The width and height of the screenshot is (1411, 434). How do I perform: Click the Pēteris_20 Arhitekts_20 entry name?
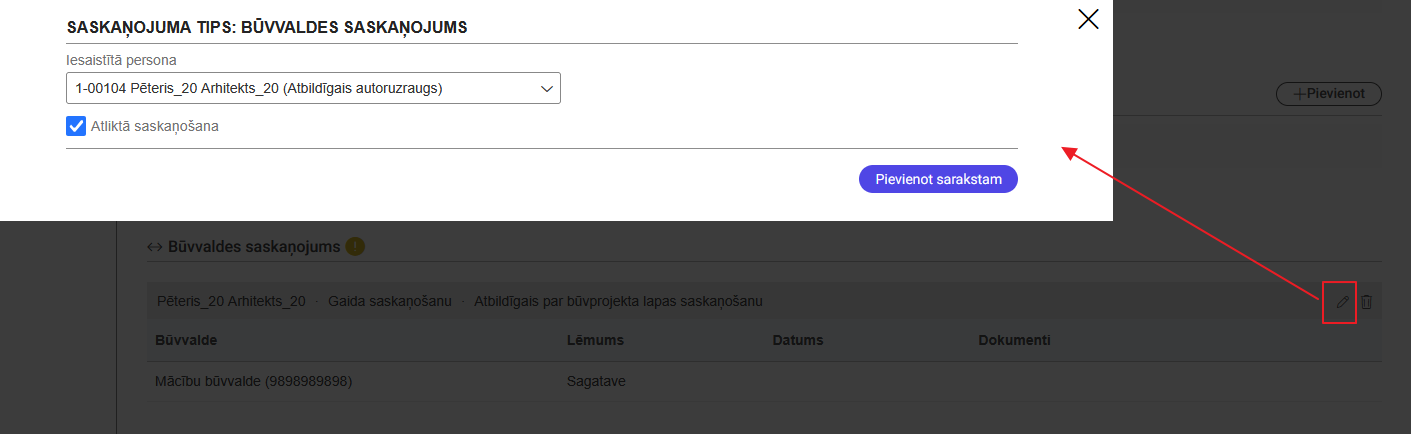coord(231,301)
